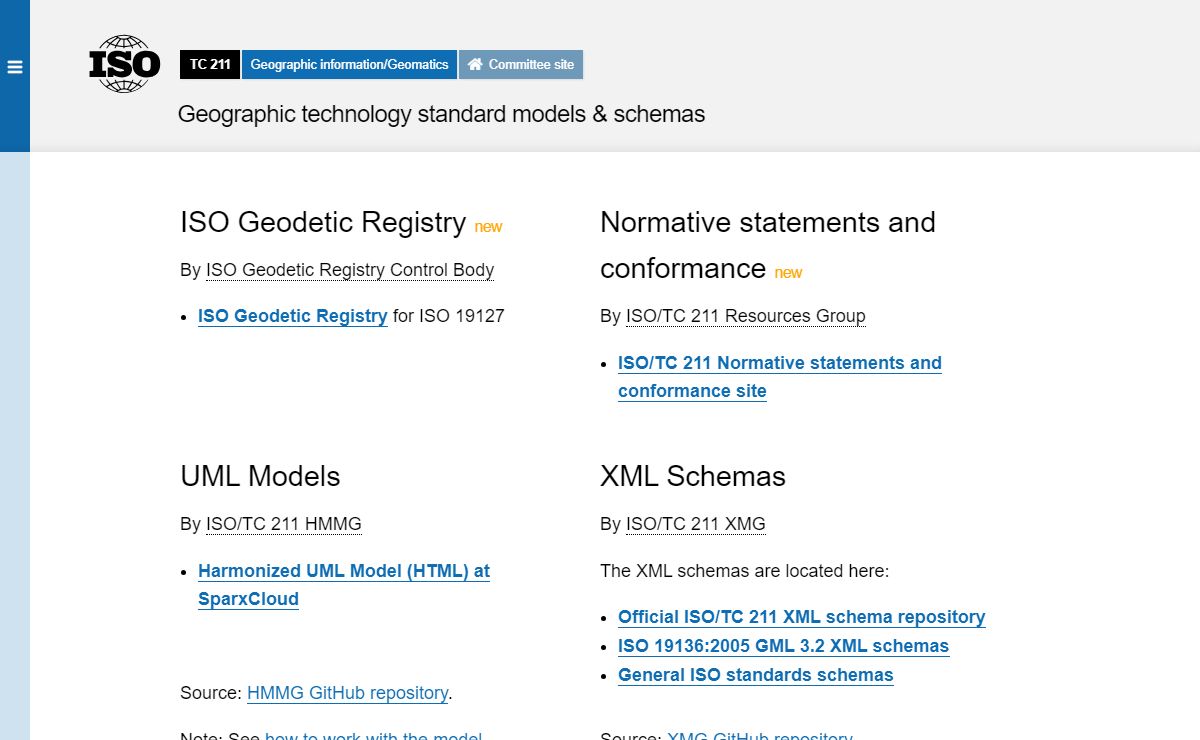Screen dimensions: 1200x740
Task: Click ISO/TC 211 XMG author name
Action: [696, 524]
